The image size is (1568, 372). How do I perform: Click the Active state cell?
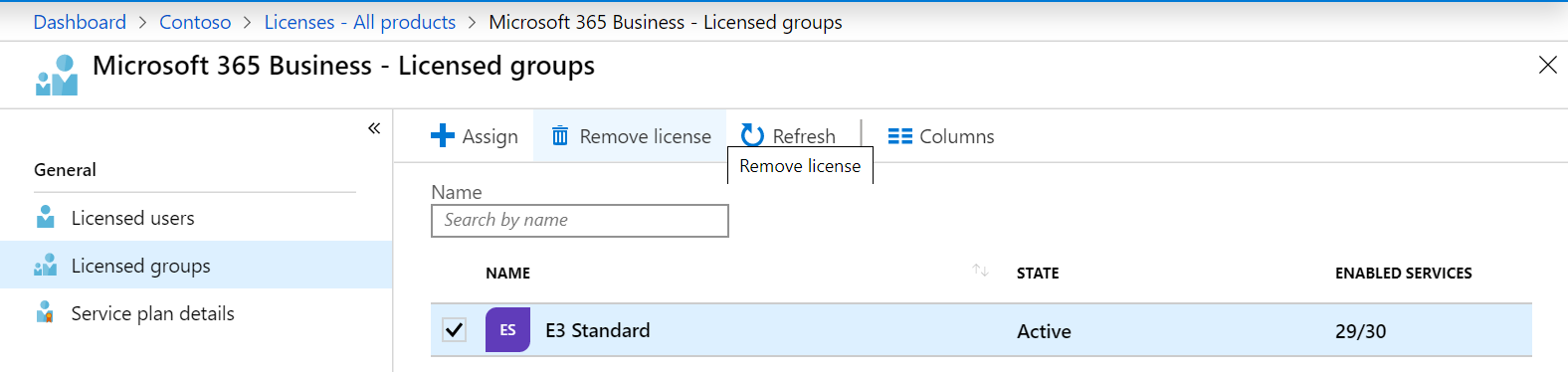pyautogui.click(x=1044, y=331)
